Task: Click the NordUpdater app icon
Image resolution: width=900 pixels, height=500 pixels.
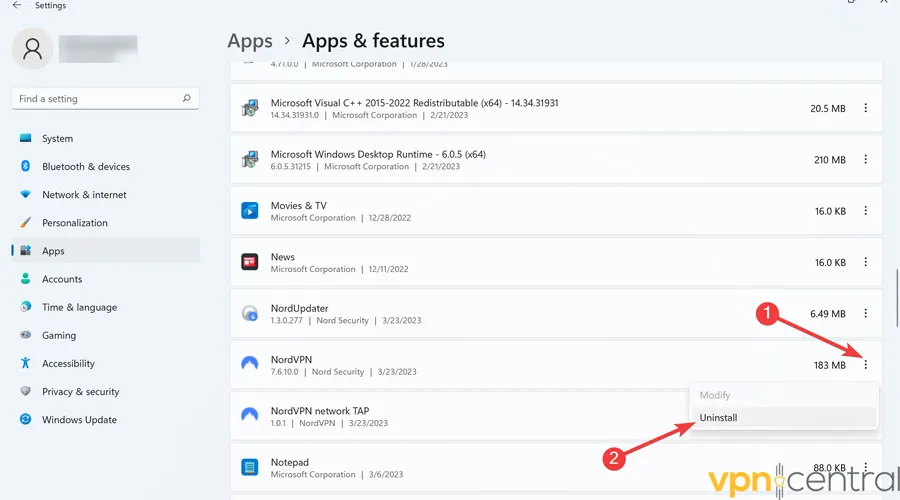Action: (x=250, y=313)
